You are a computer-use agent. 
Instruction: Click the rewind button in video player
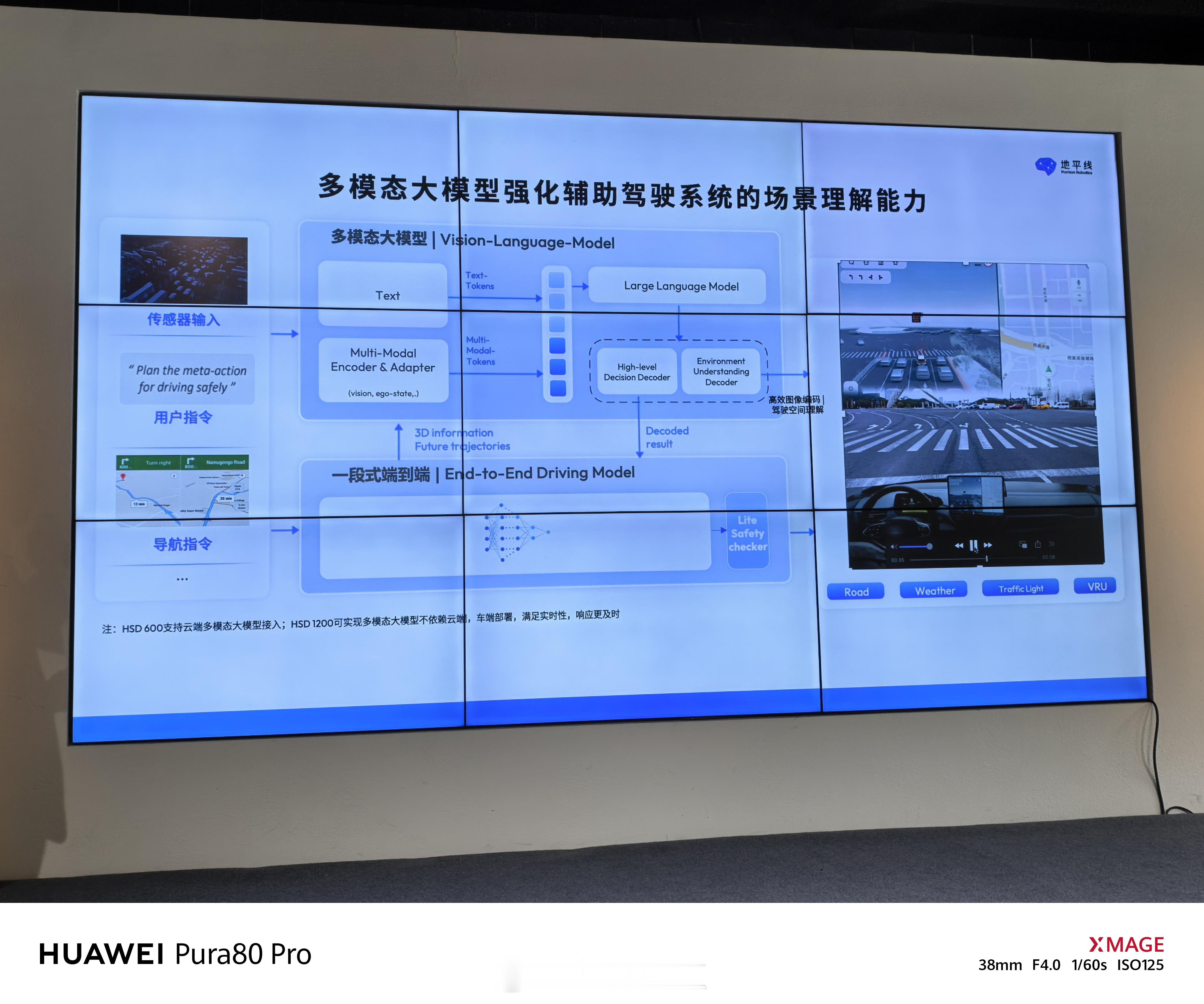(959, 545)
